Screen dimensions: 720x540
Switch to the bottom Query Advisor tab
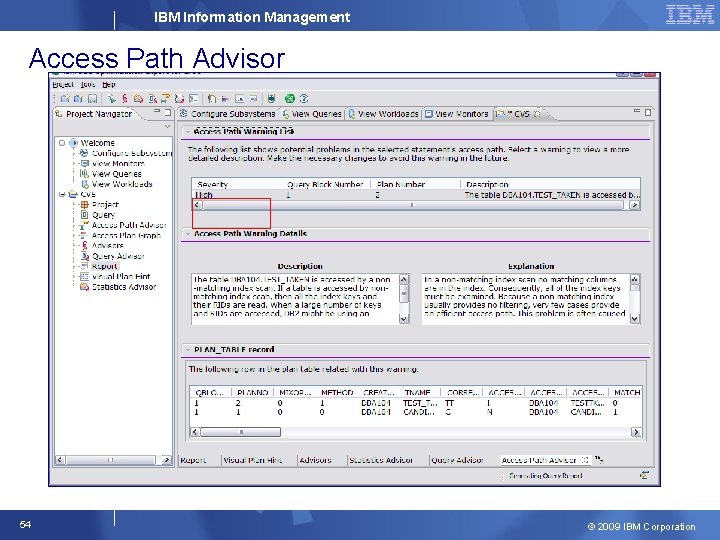tap(457, 460)
